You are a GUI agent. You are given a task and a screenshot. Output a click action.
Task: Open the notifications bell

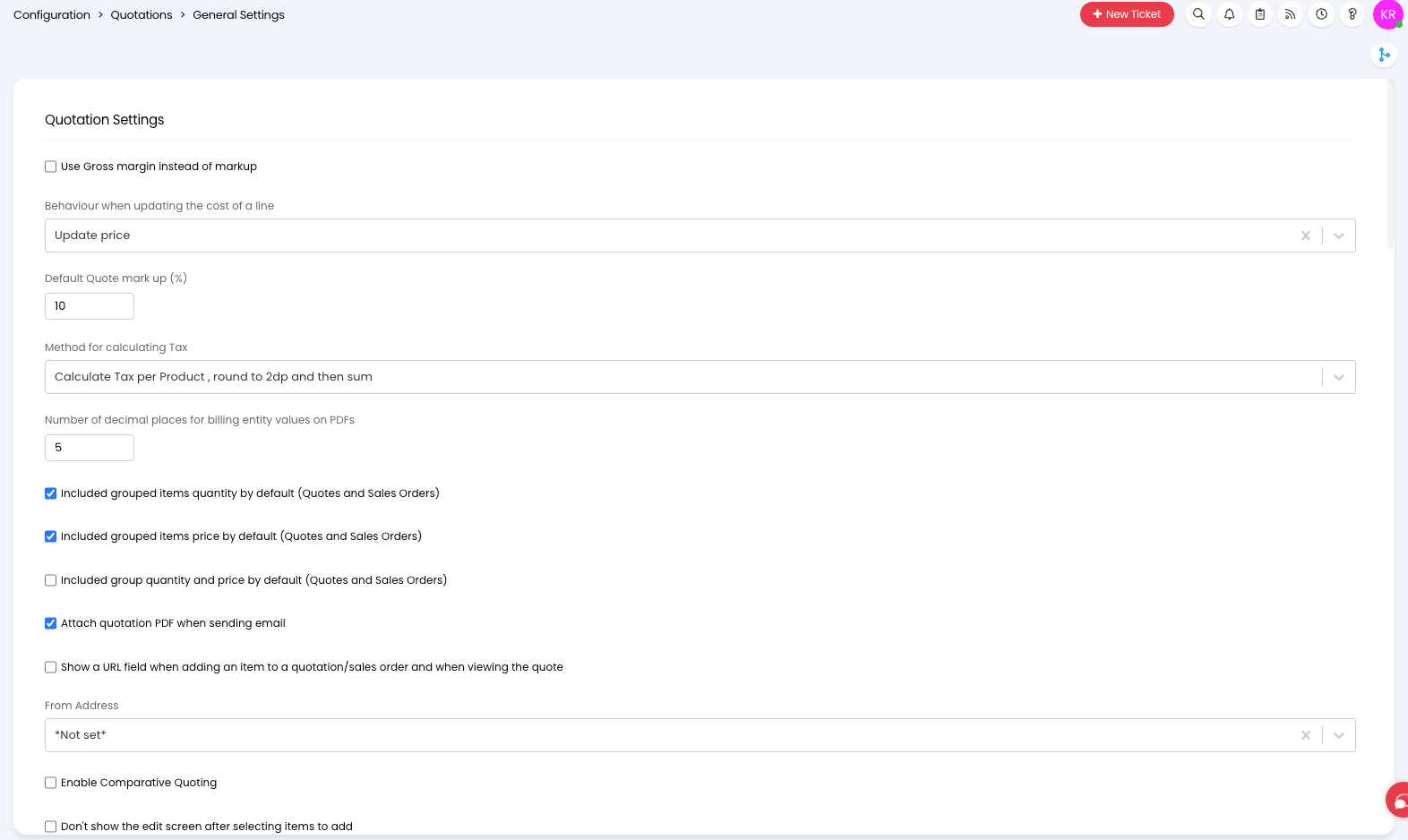1230,14
